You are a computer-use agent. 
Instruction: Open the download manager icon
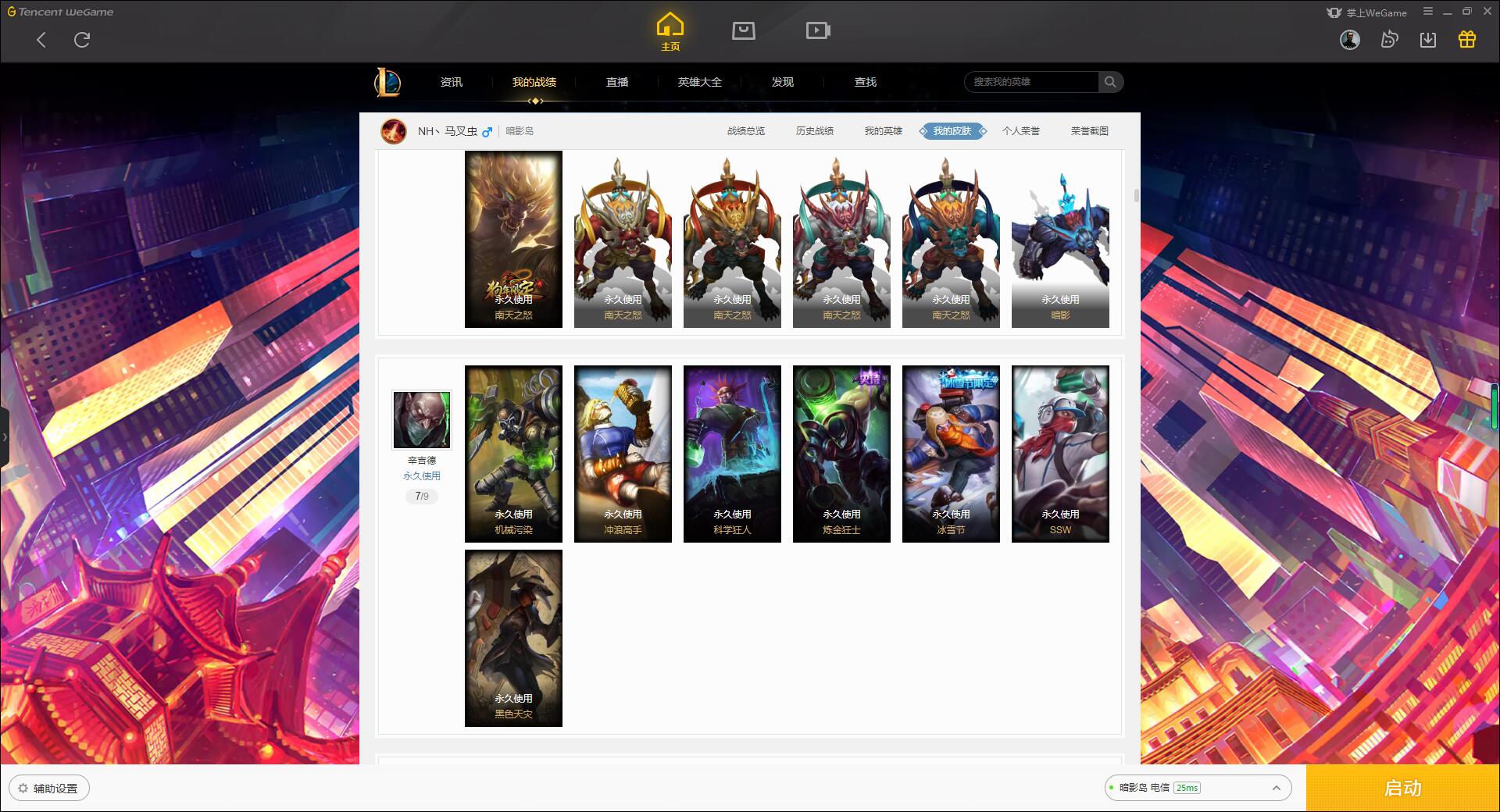point(1428,40)
